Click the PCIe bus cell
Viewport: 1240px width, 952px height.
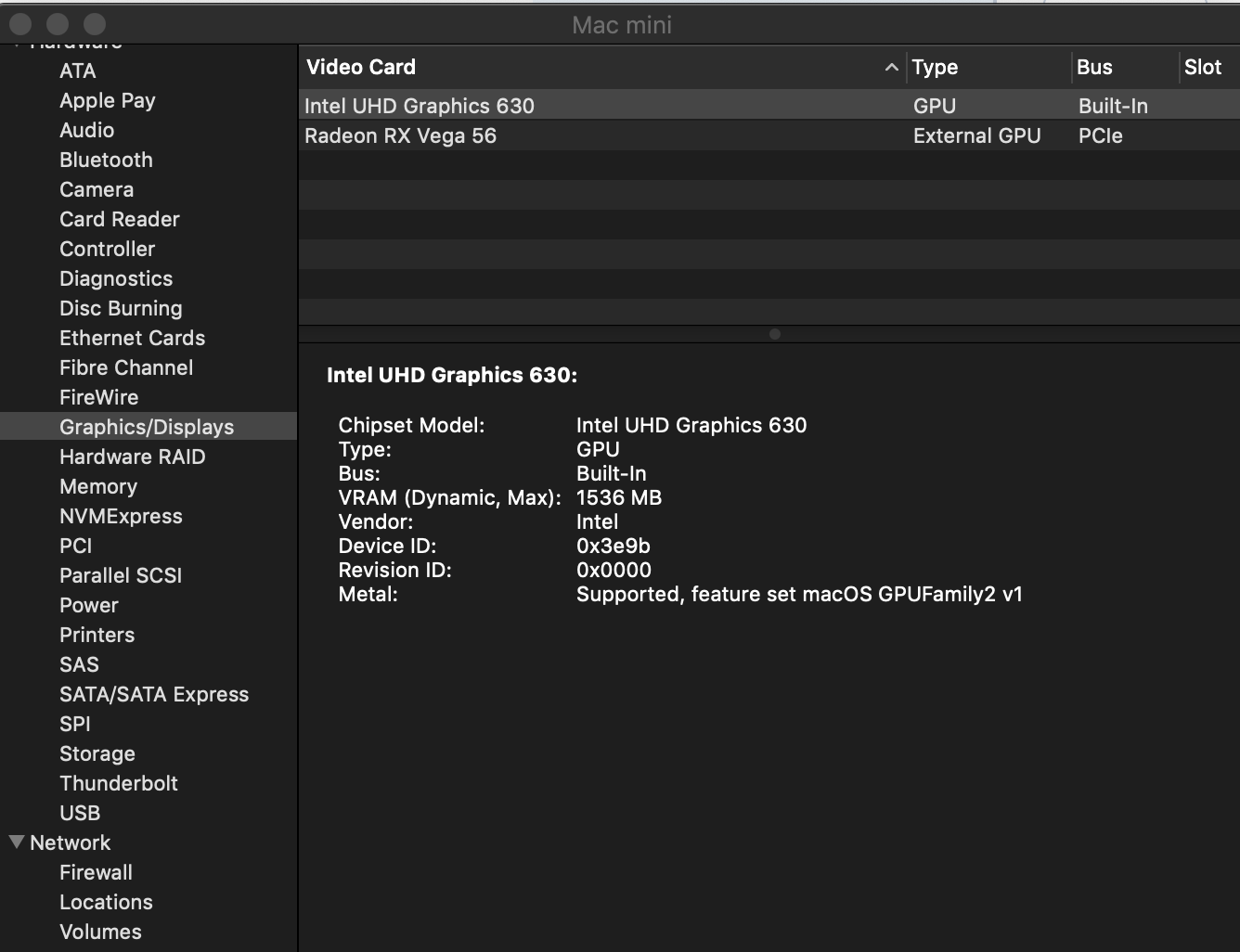tap(1101, 135)
